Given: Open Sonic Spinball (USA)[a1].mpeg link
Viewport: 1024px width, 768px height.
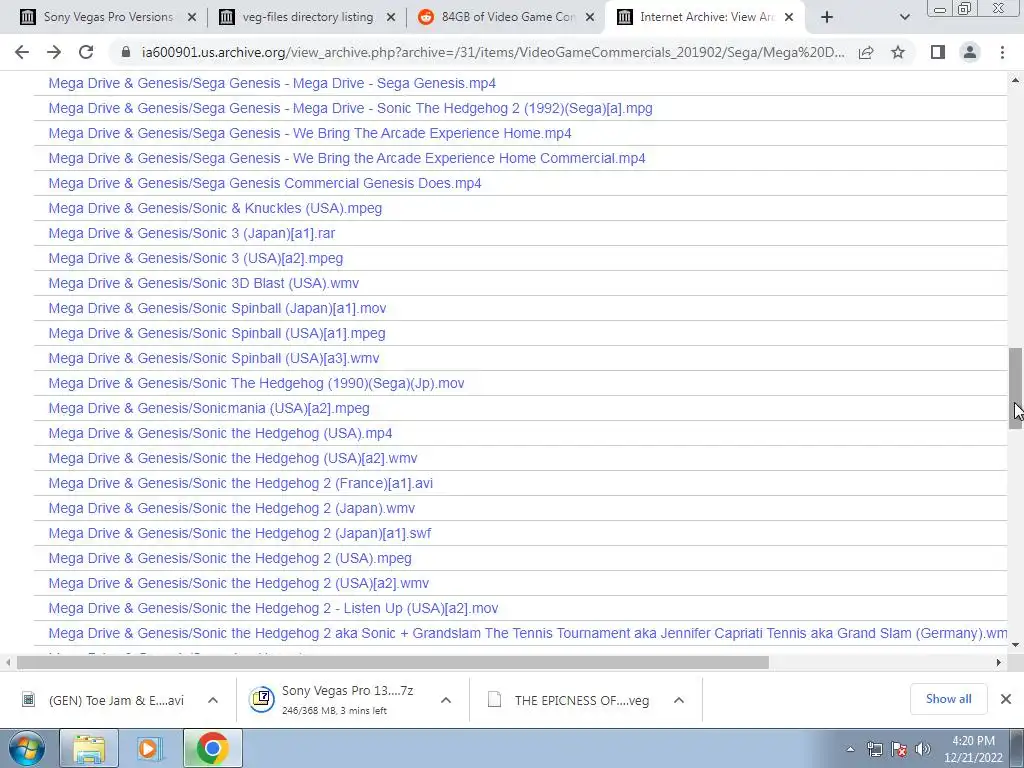Looking at the screenshot, I should point(217,334).
